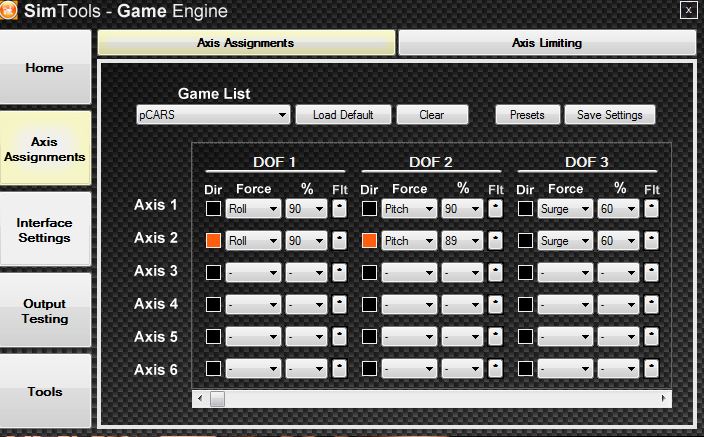Image resolution: width=704 pixels, height=437 pixels.
Task: Open Axis 2 DOF 3 percent 60 dropdown
Action: tap(618, 241)
